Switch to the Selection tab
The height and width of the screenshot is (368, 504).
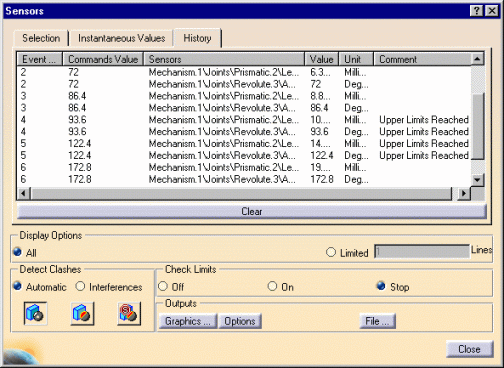tap(41, 38)
